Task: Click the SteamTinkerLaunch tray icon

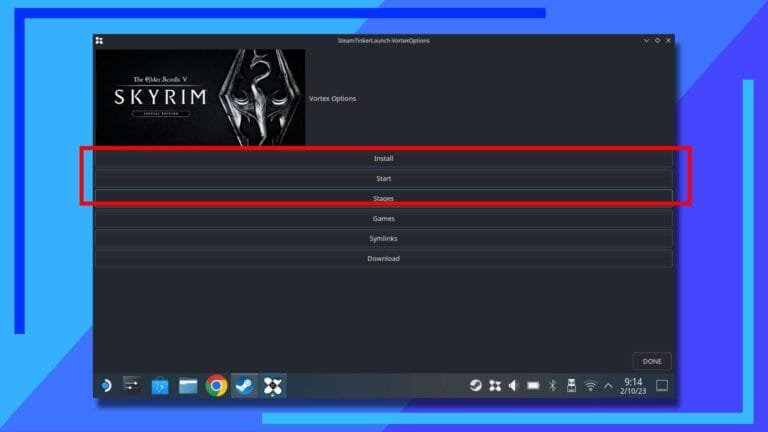Action: tap(495, 386)
